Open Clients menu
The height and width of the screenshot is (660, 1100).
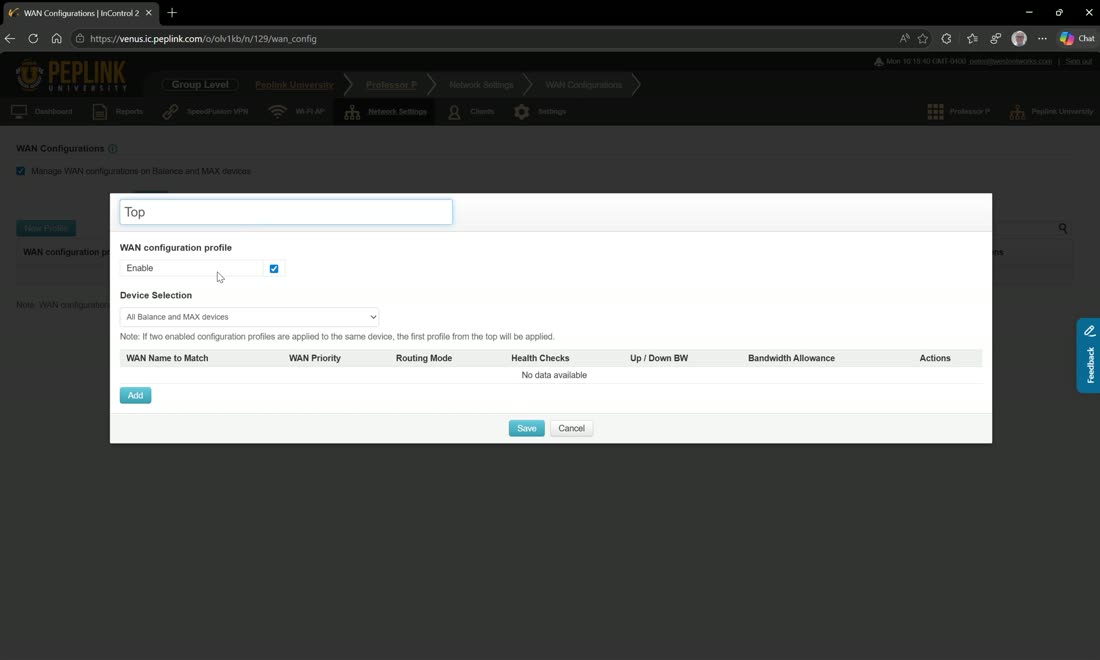pos(471,112)
